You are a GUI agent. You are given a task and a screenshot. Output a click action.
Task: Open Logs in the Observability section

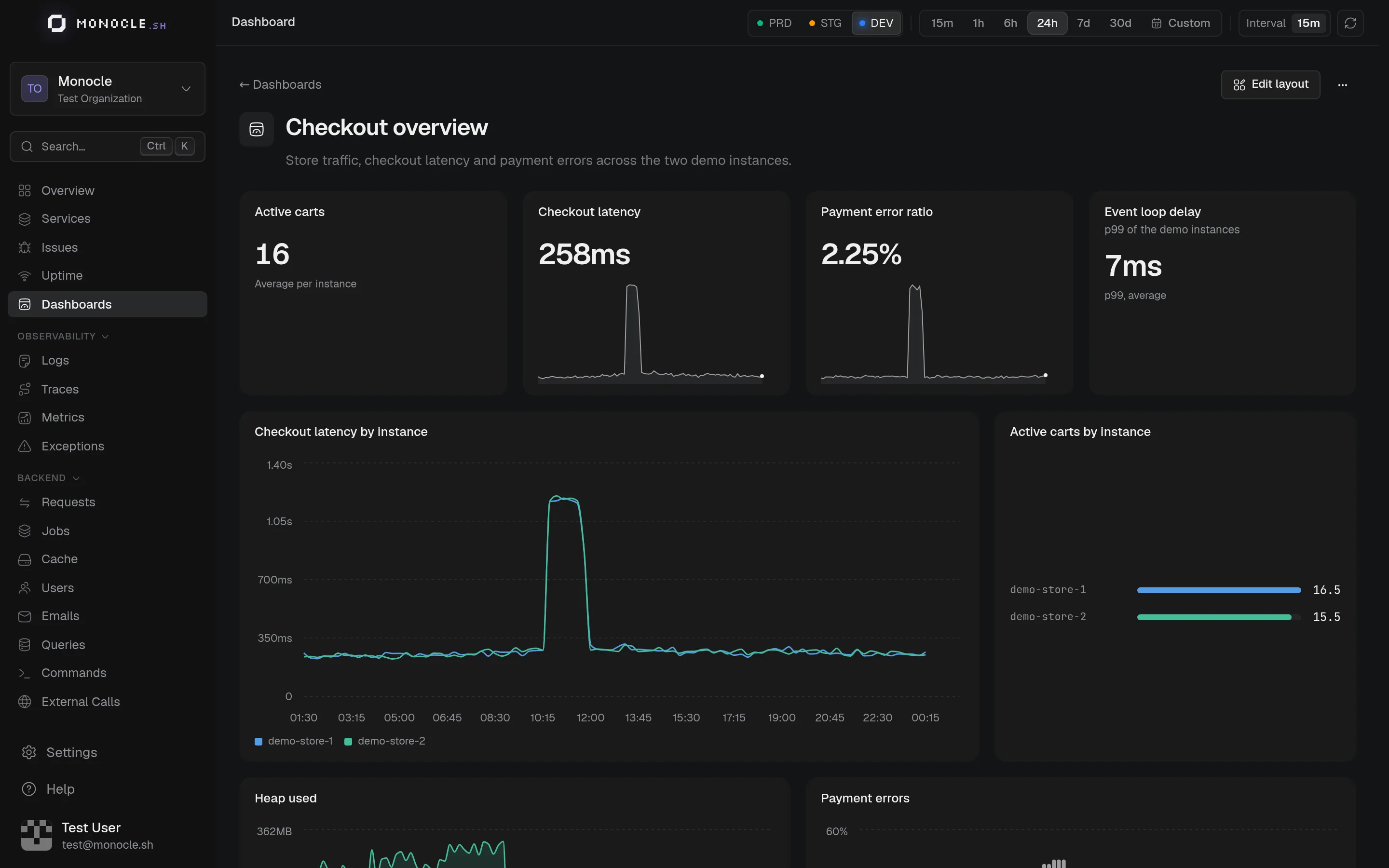tap(108, 361)
